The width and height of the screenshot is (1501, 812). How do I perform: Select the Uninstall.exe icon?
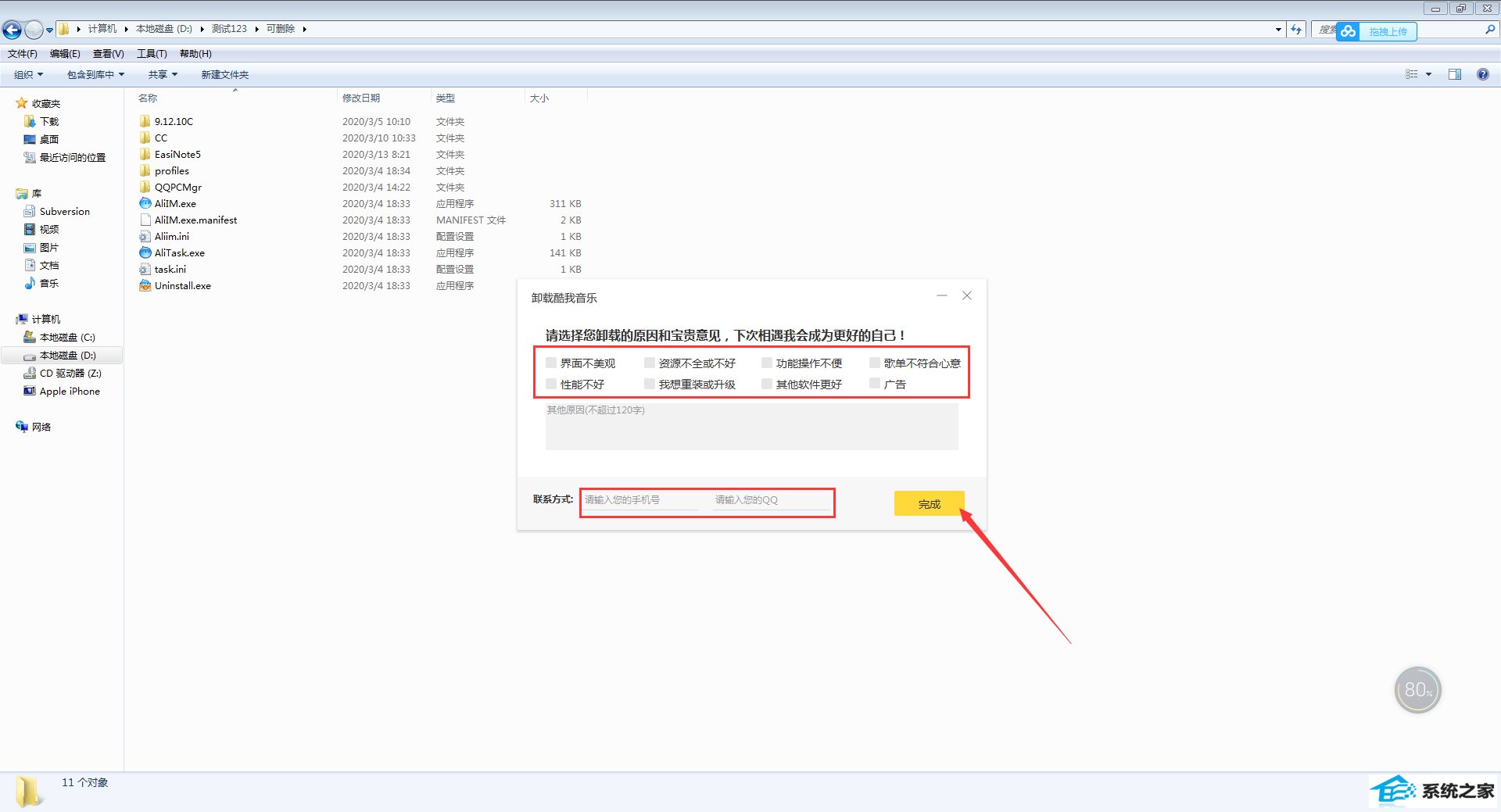pos(145,285)
